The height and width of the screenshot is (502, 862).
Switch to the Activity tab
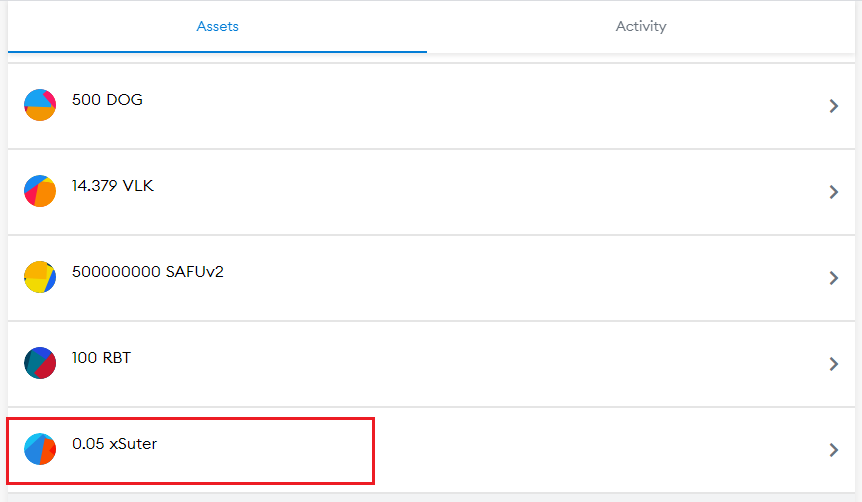point(641,26)
